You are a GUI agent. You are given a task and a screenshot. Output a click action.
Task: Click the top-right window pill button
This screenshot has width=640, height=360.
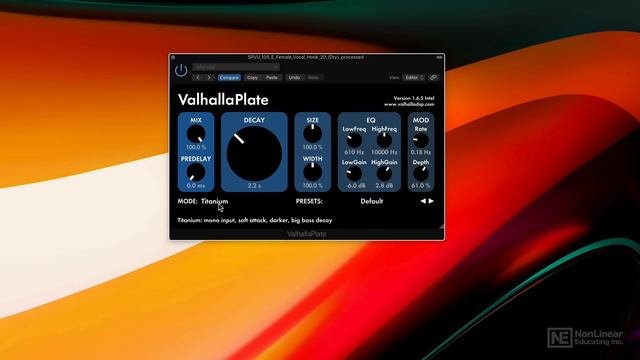point(439,57)
